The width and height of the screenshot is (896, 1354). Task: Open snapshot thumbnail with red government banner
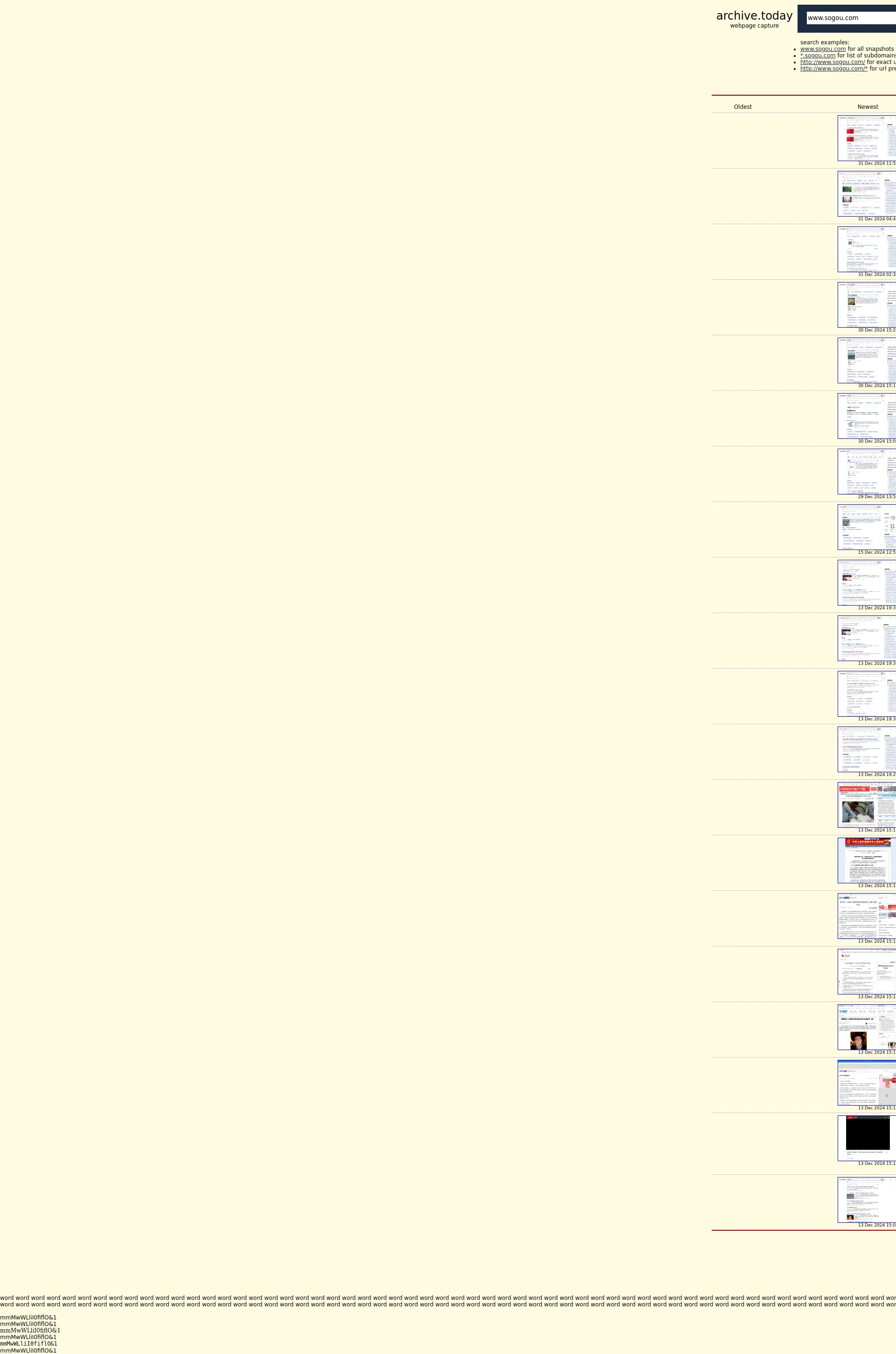point(866,860)
